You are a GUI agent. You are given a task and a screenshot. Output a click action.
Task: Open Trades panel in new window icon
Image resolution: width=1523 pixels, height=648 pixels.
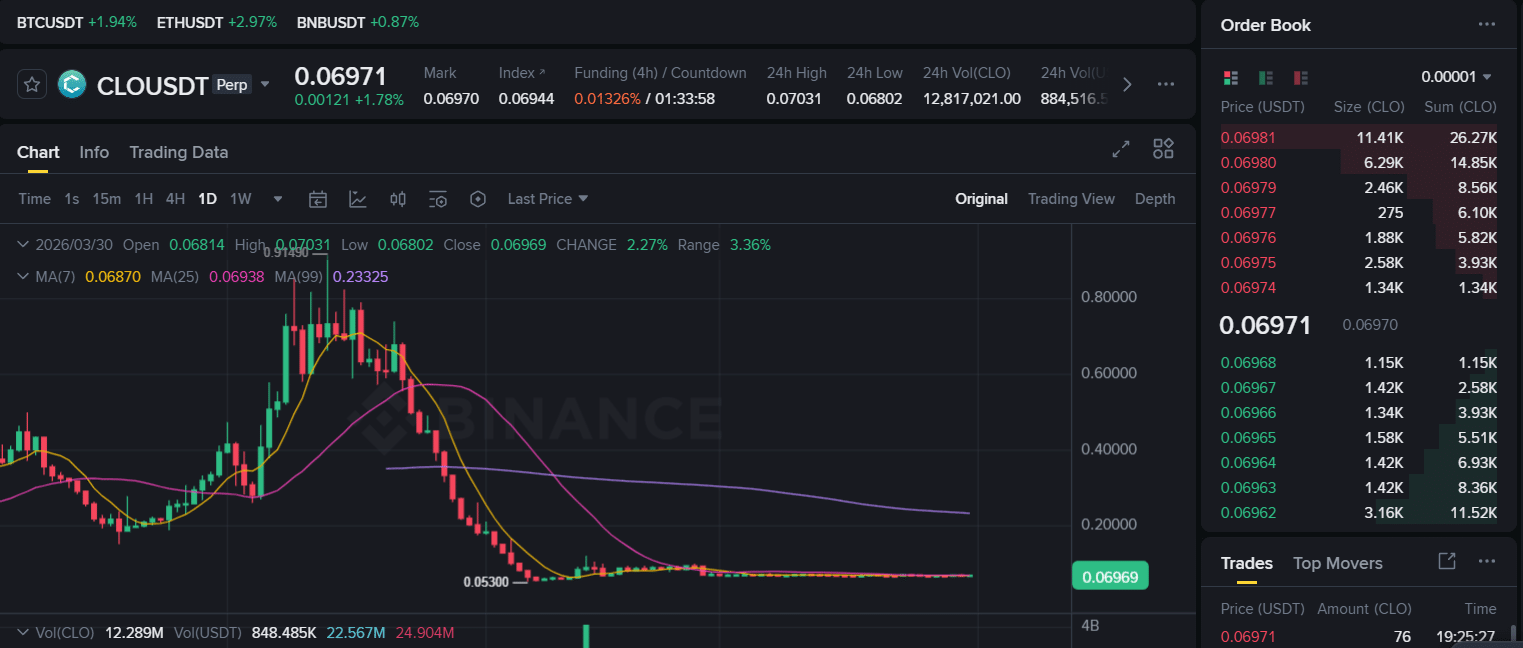tap(1446, 562)
